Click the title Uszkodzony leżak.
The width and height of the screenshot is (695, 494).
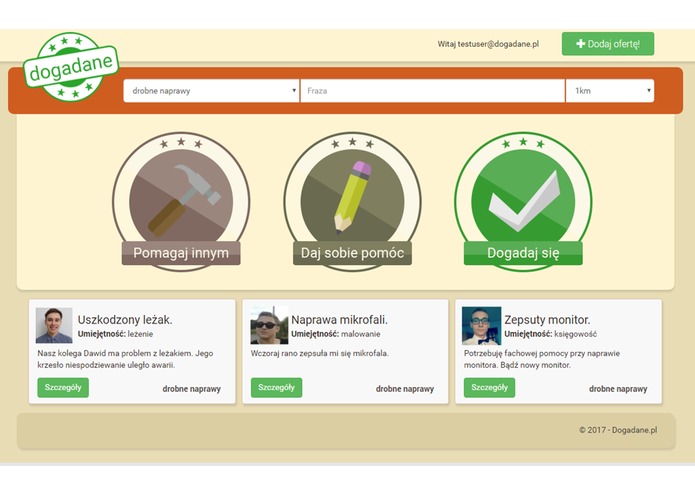click(125, 320)
